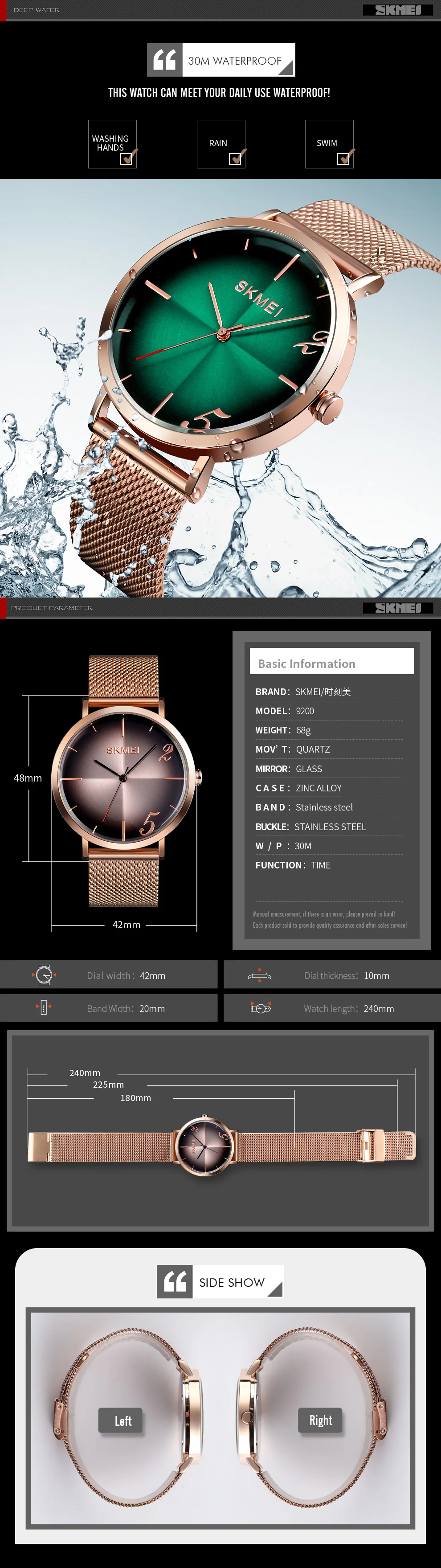Click the dial thickness icon
Viewport: 441px width, 1568px height.
pyautogui.click(x=260, y=975)
